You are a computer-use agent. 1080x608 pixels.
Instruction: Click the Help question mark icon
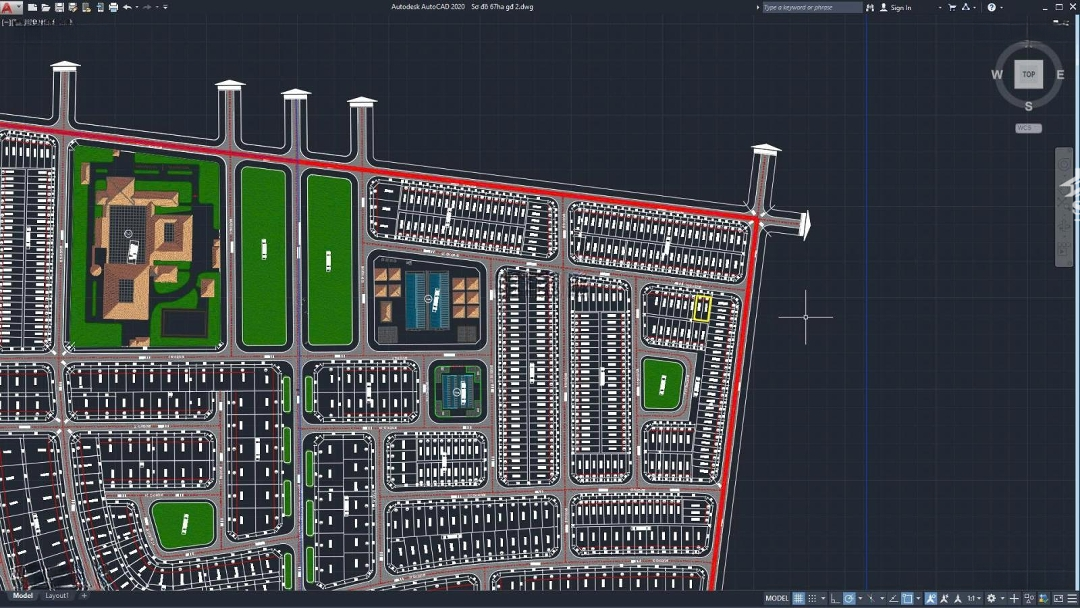(992, 7)
